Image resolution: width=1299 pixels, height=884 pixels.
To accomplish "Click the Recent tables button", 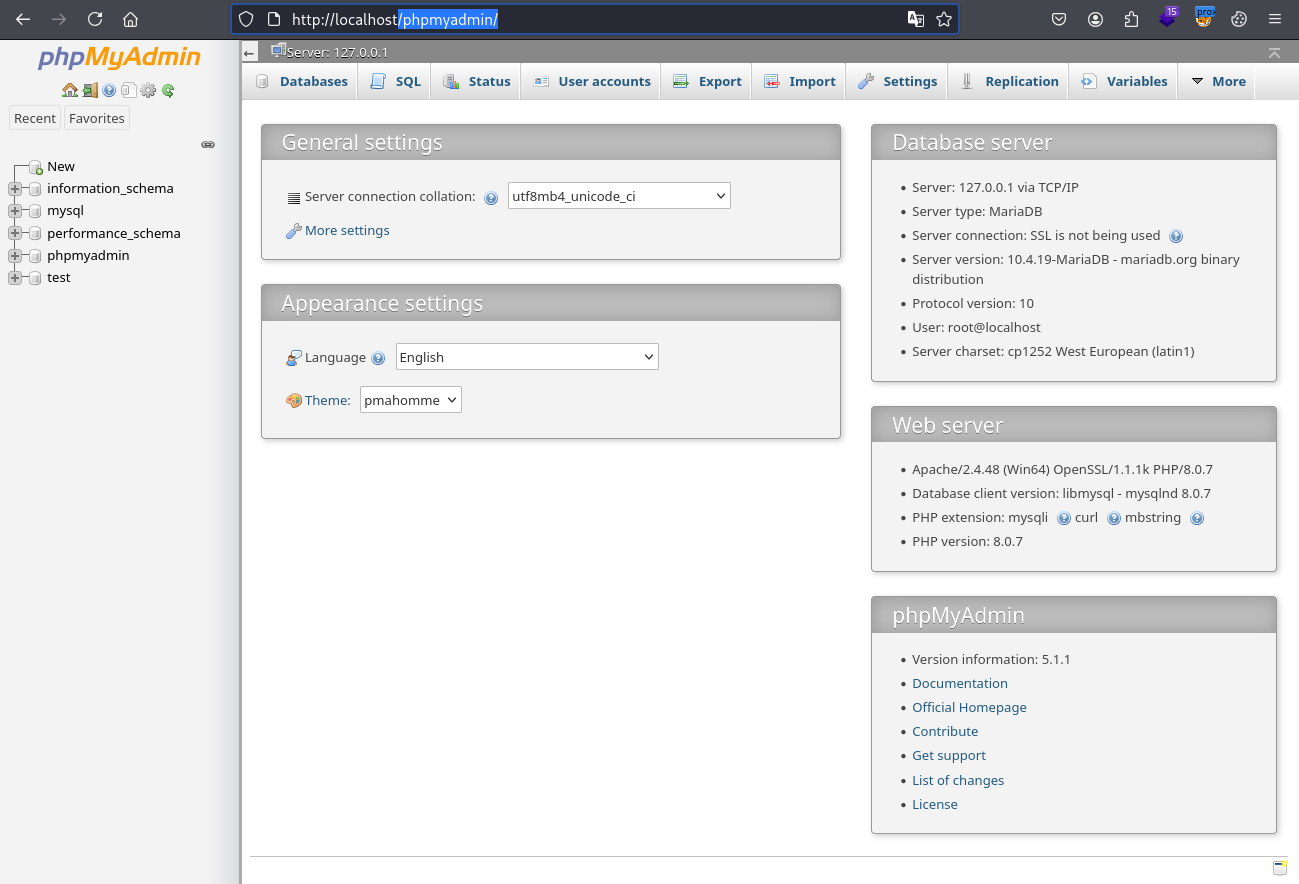I will coord(35,118).
